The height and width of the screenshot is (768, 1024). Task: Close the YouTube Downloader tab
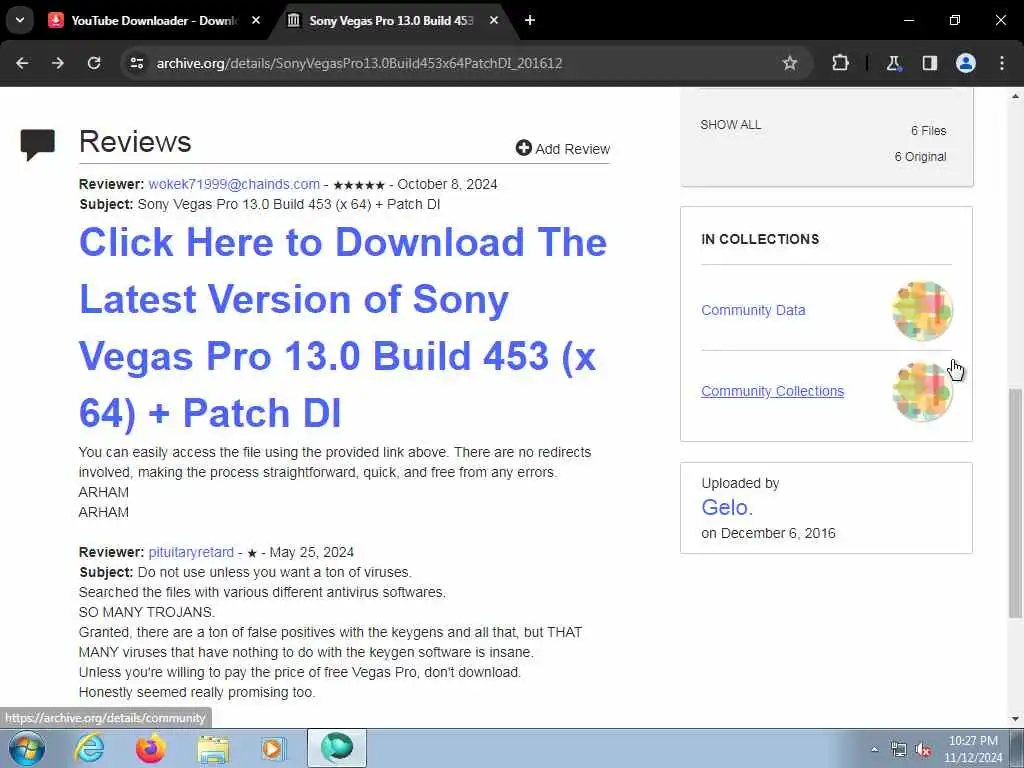pos(256,21)
